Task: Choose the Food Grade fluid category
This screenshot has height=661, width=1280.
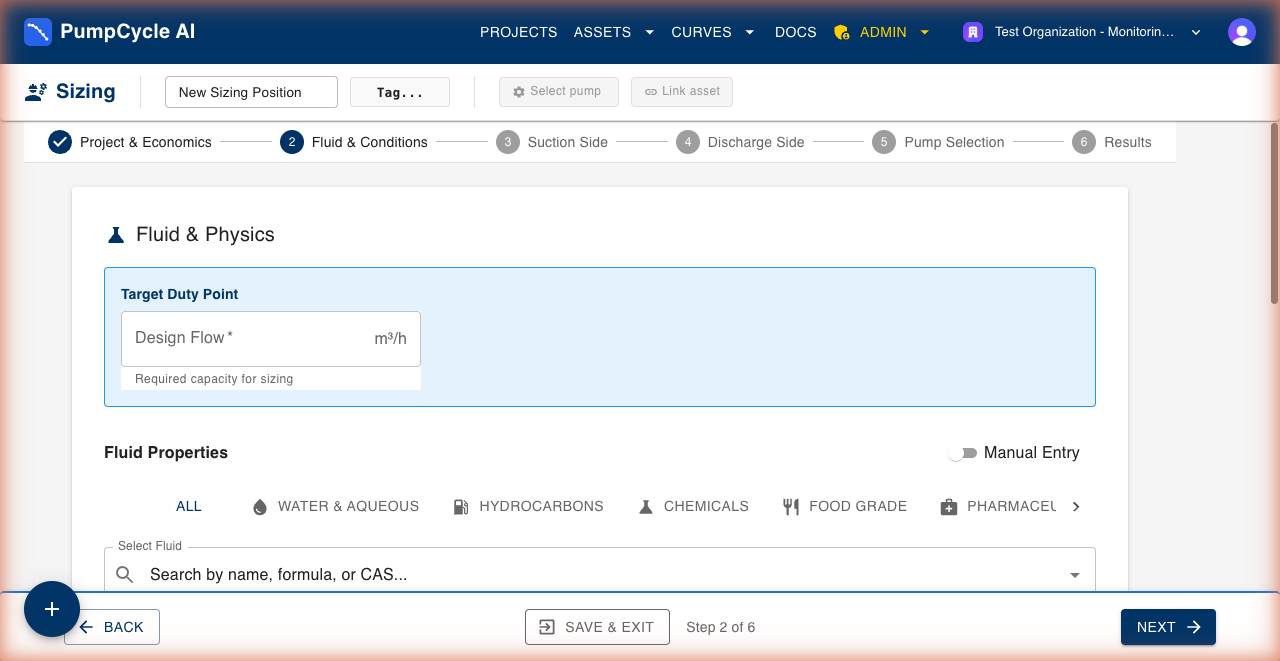Action: click(x=845, y=506)
